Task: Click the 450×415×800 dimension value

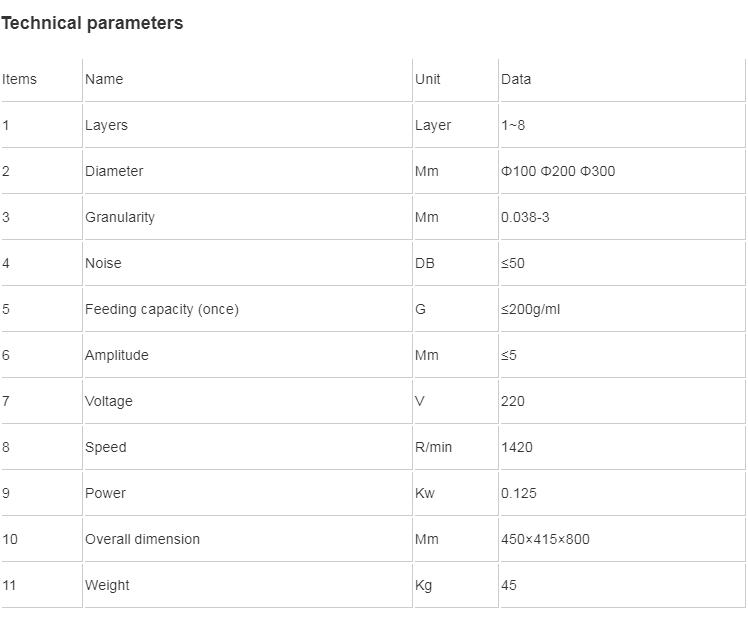Action: tap(545, 539)
